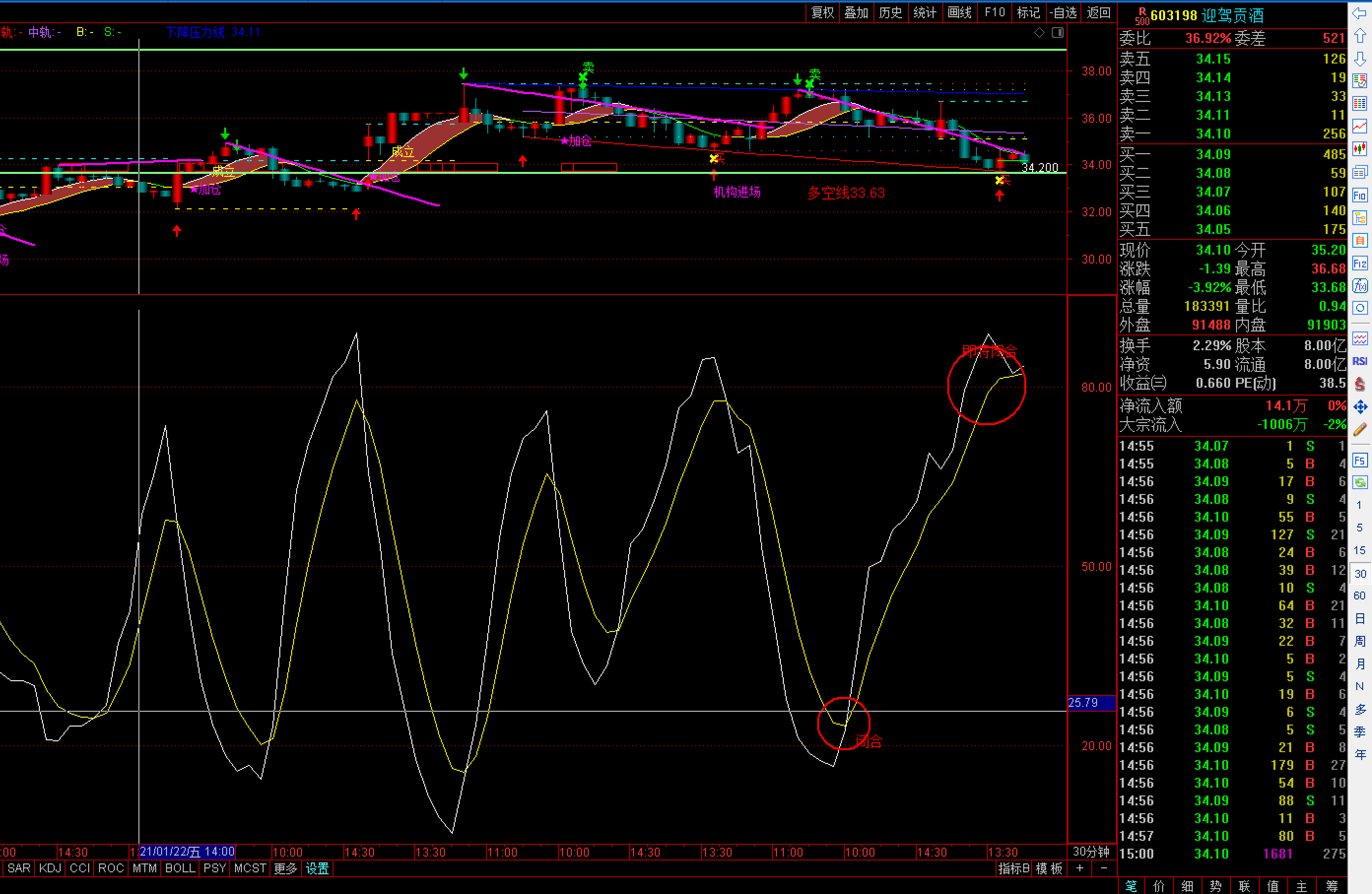This screenshot has height=894, width=1372.
Task: Click the F10 company info sidebar icon
Action: pyautogui.click(x=1359, y=195)
